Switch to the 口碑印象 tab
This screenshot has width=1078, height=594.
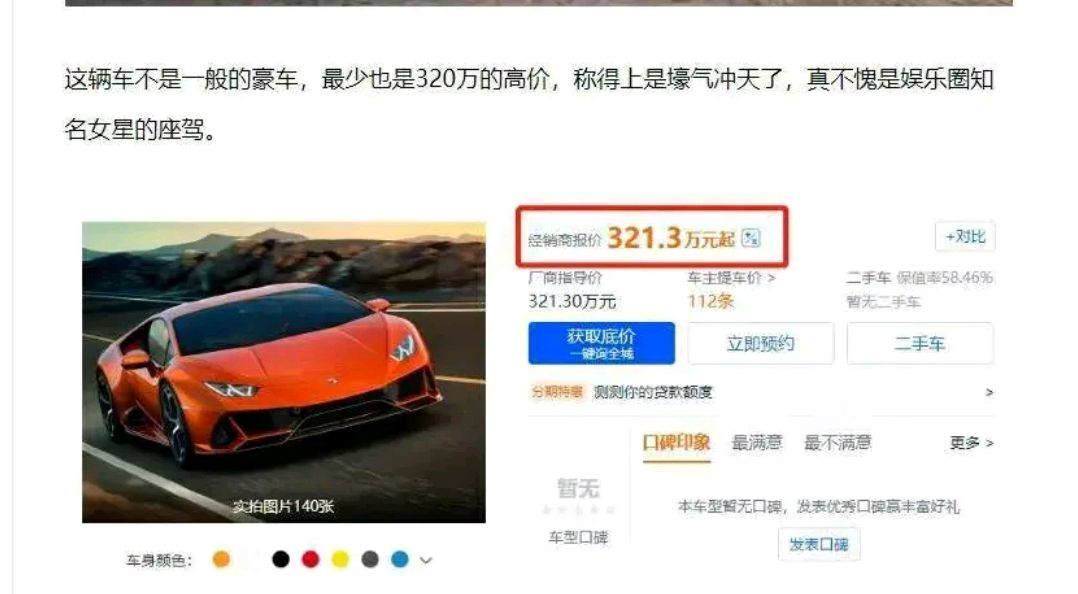coord(676,443)
